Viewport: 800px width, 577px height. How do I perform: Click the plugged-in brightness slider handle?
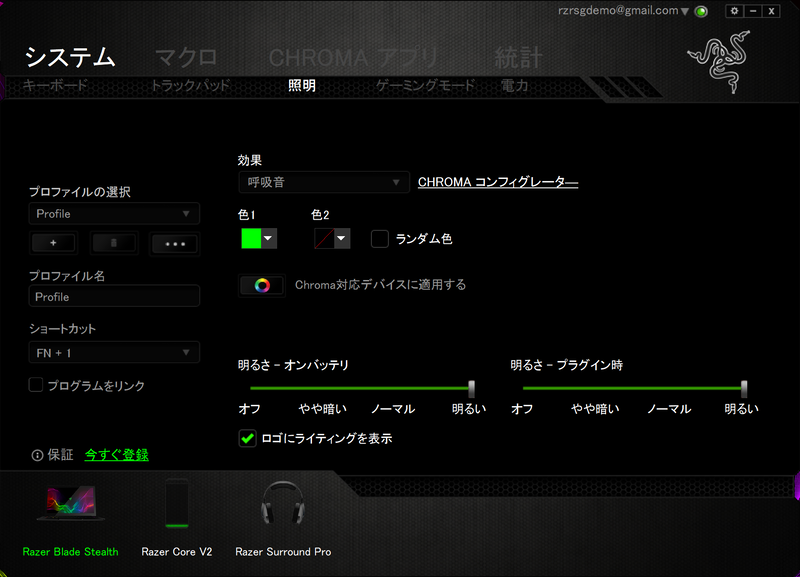tap(744, 389)
